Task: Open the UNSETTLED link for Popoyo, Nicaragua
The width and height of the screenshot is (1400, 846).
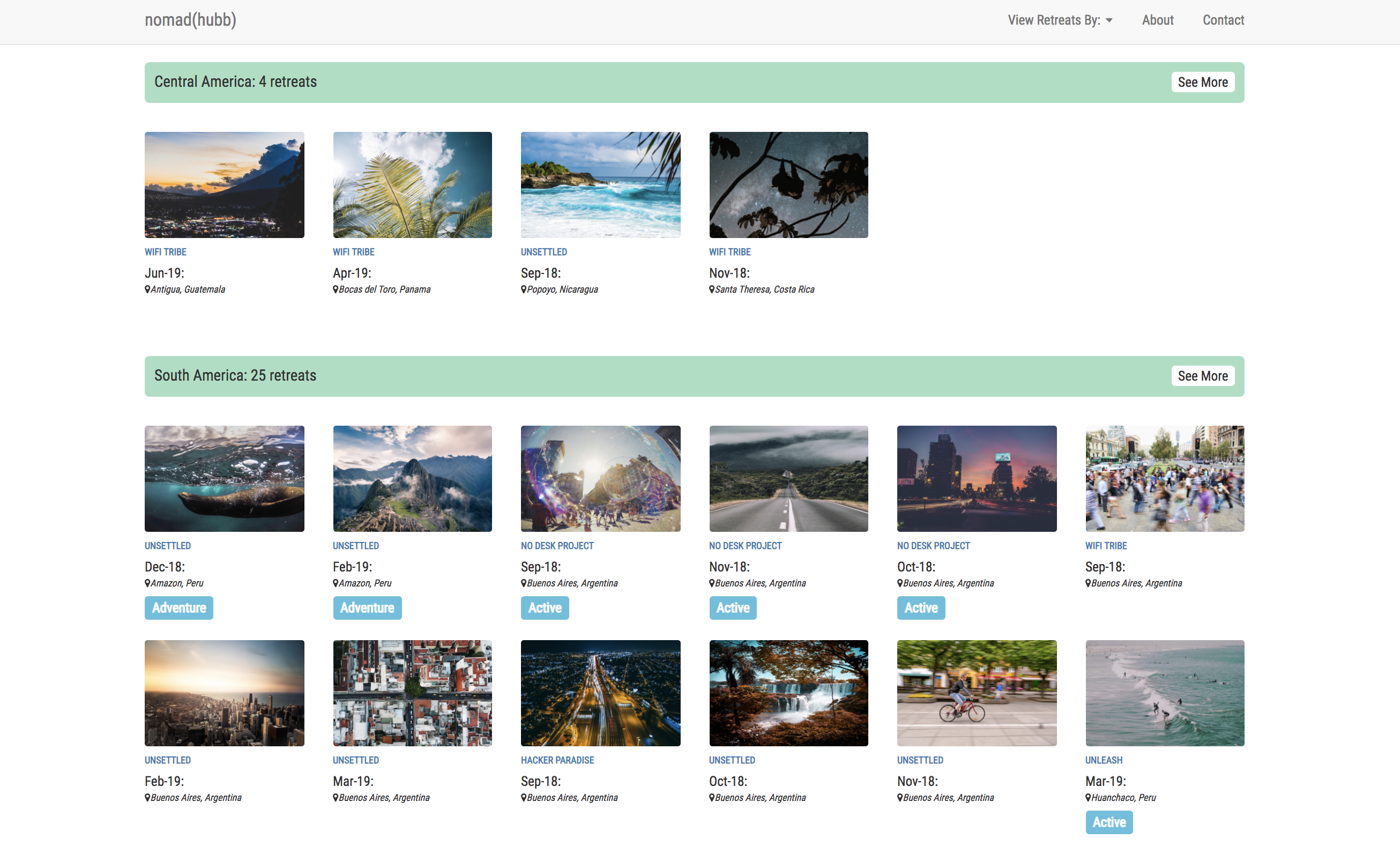Action: 543,251
